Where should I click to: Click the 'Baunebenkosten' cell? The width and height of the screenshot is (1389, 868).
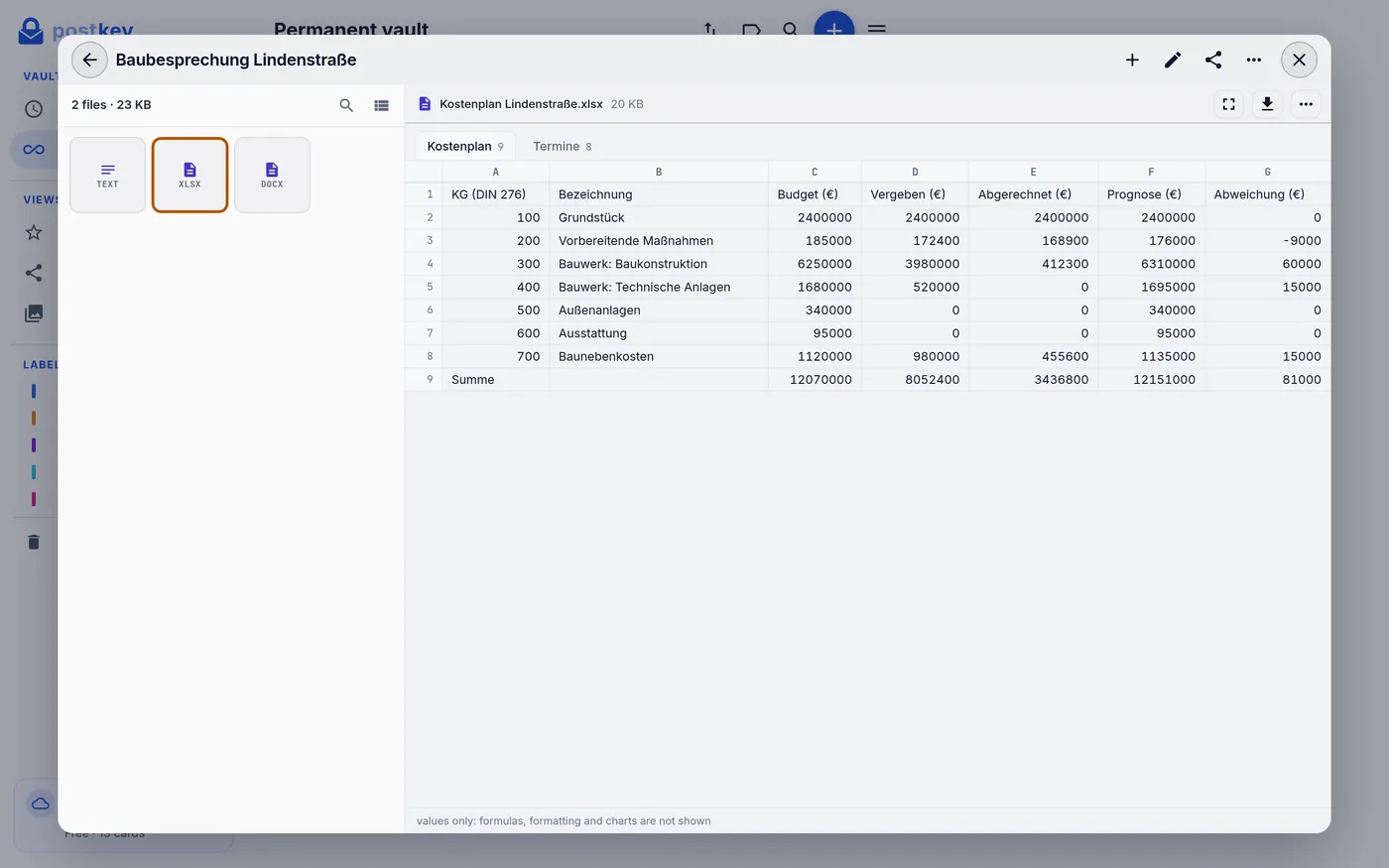tap(659, 356)
